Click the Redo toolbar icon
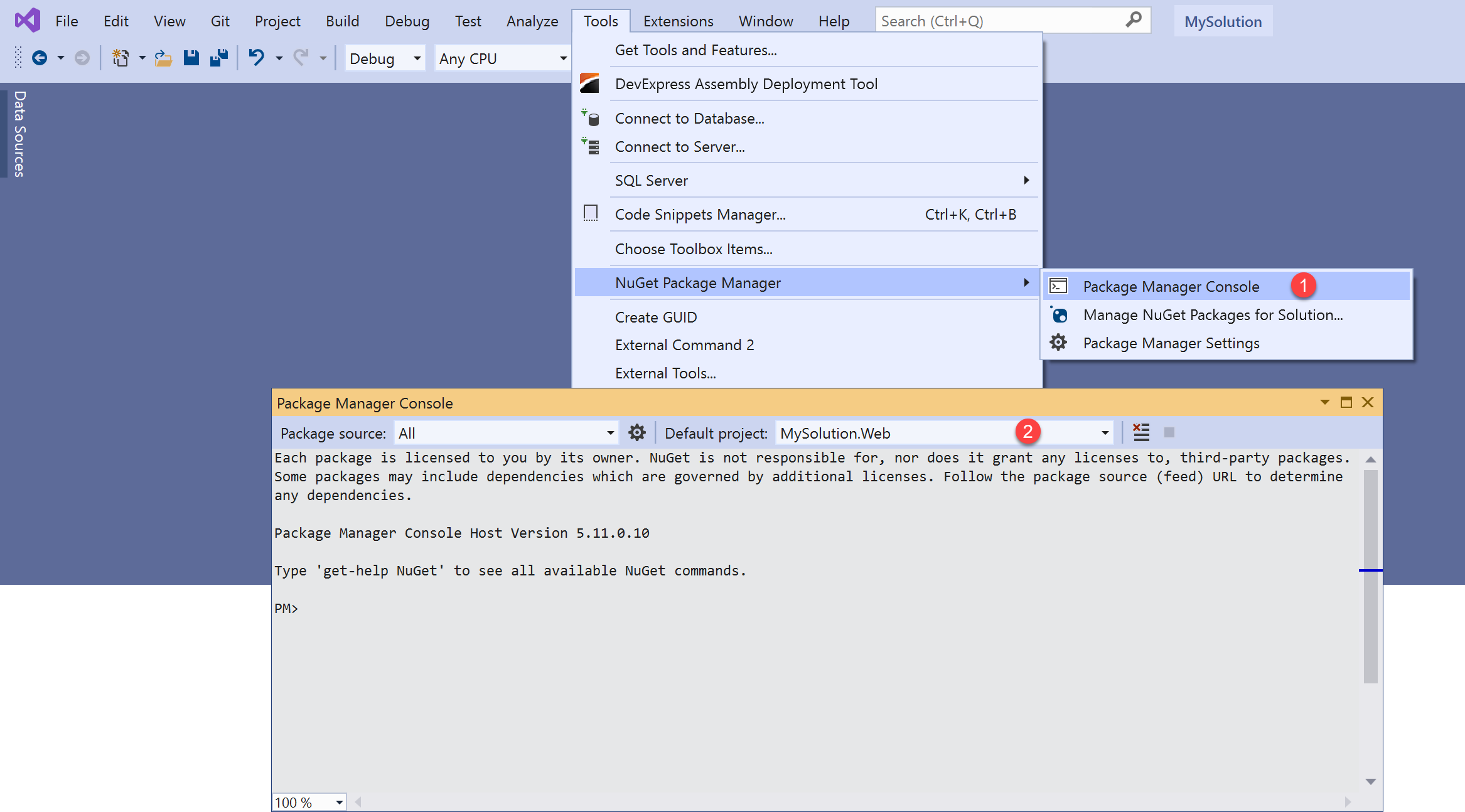Viewport: 1465px width, 812px height. point(302,58)
